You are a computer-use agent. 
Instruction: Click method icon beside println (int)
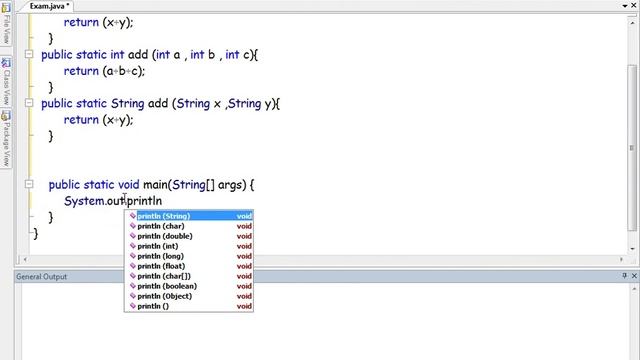[x=133, y=246]
